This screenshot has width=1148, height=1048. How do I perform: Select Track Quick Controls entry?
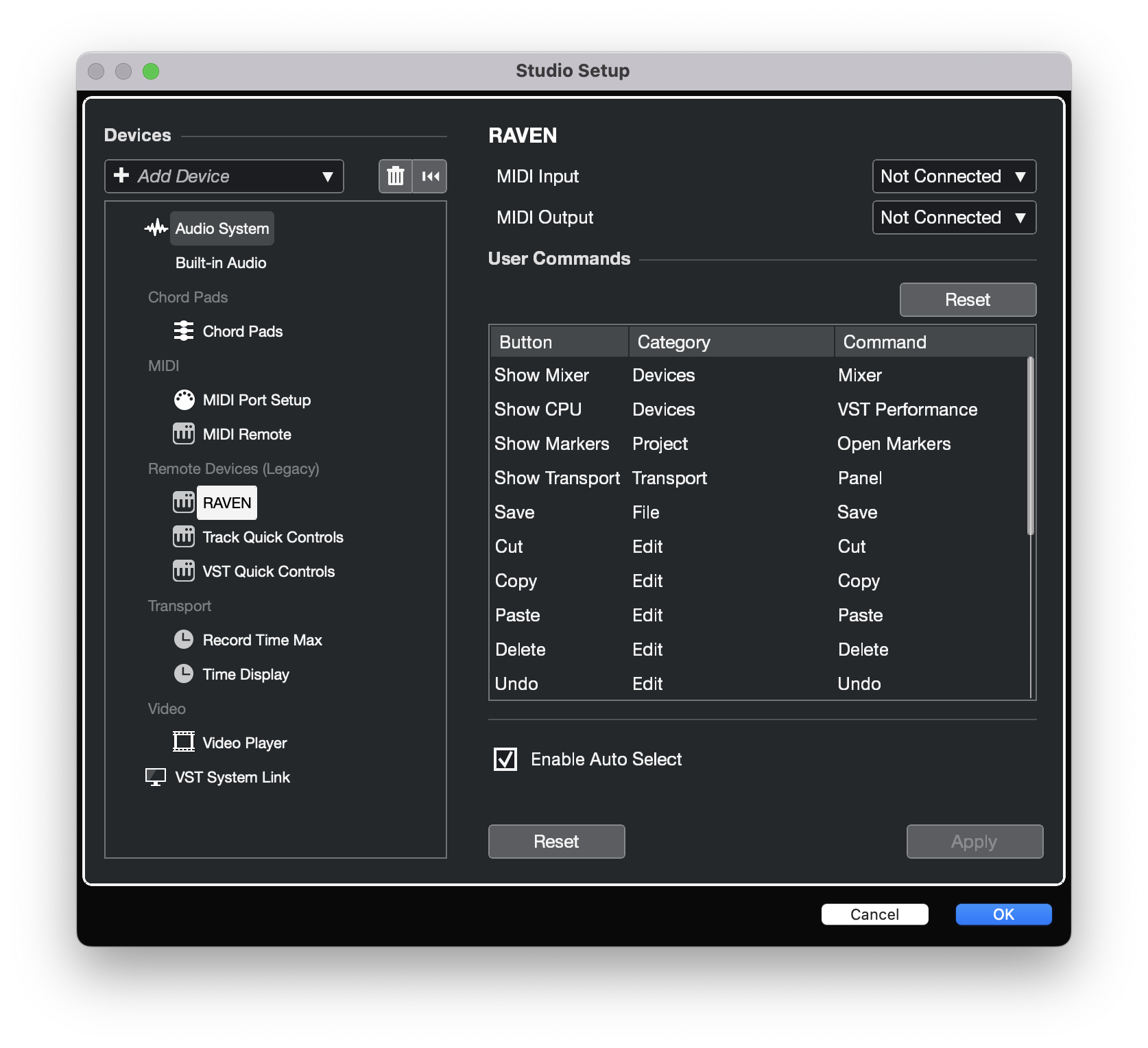273,537
